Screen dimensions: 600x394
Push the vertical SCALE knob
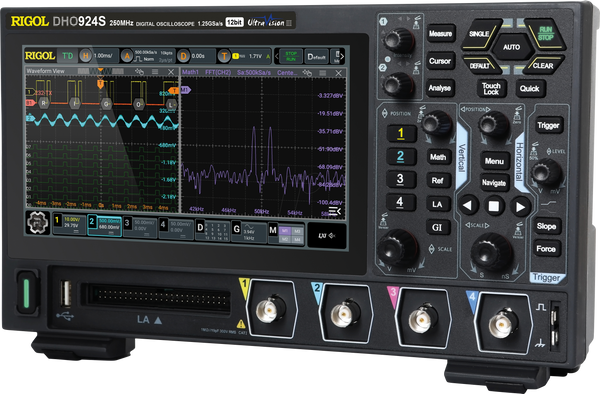coord(398,249)
